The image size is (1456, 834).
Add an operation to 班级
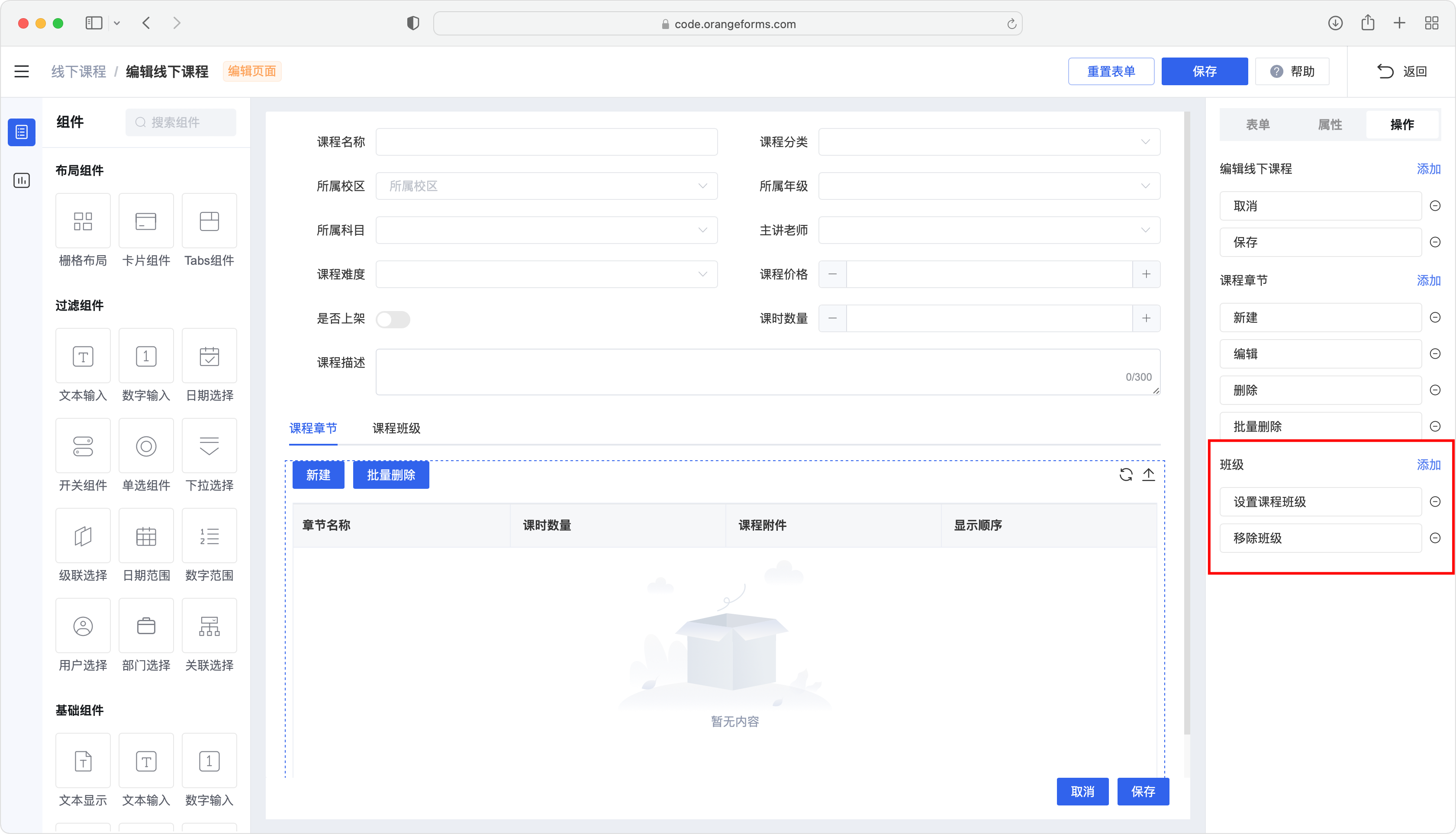pyautogui.click(x=1429, y=465)
